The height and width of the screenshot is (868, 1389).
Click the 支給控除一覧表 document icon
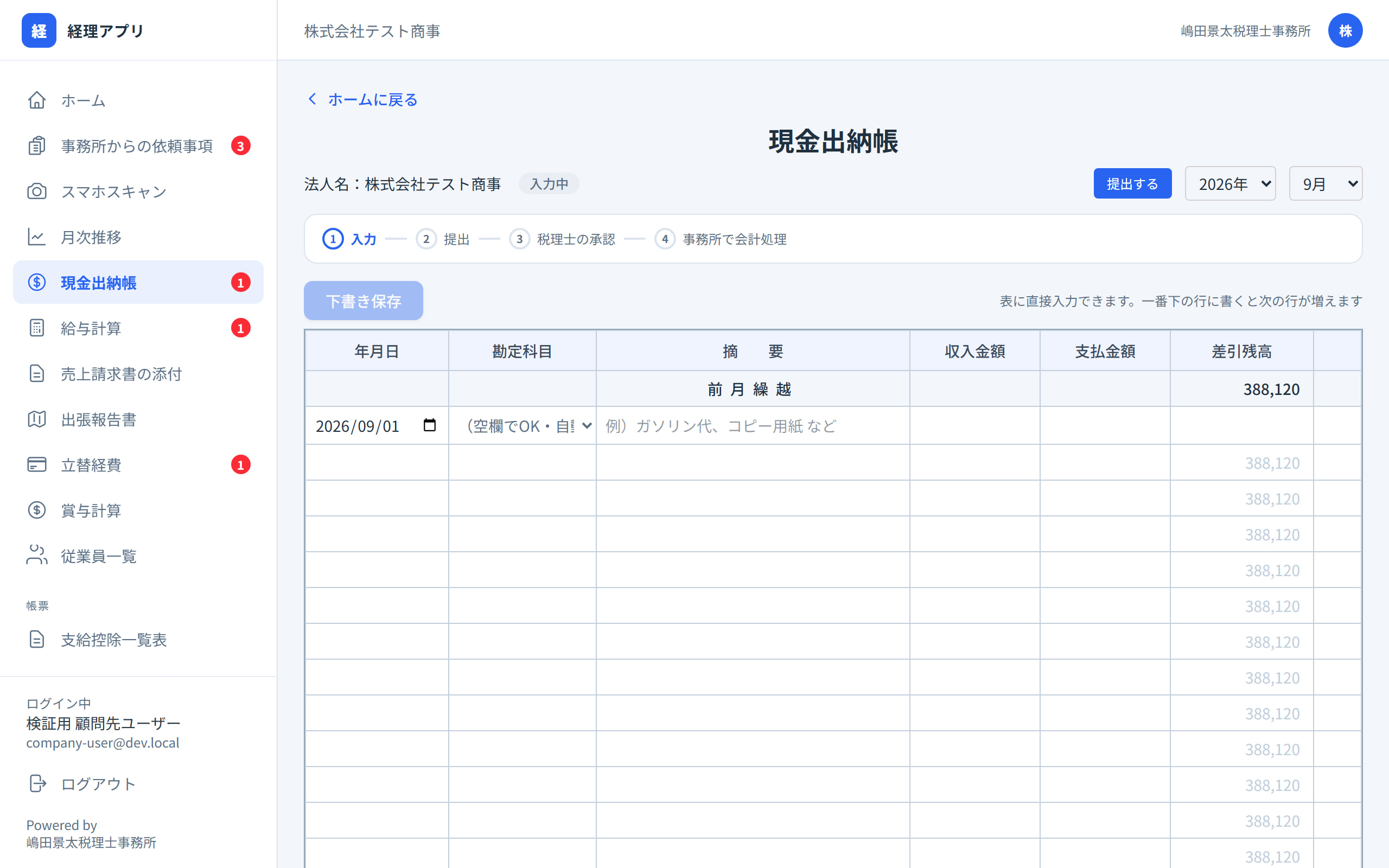[x=37, y=640]
